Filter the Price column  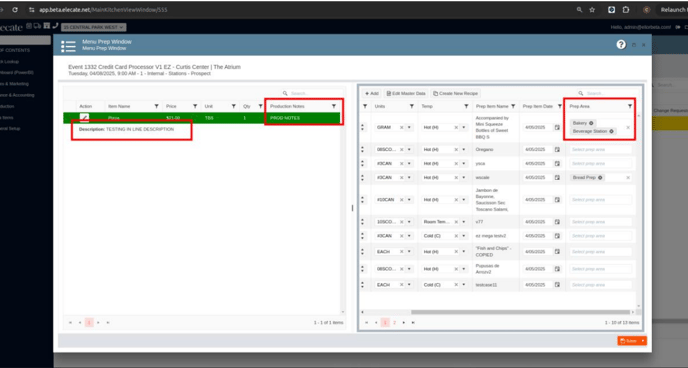click(195, 107)
